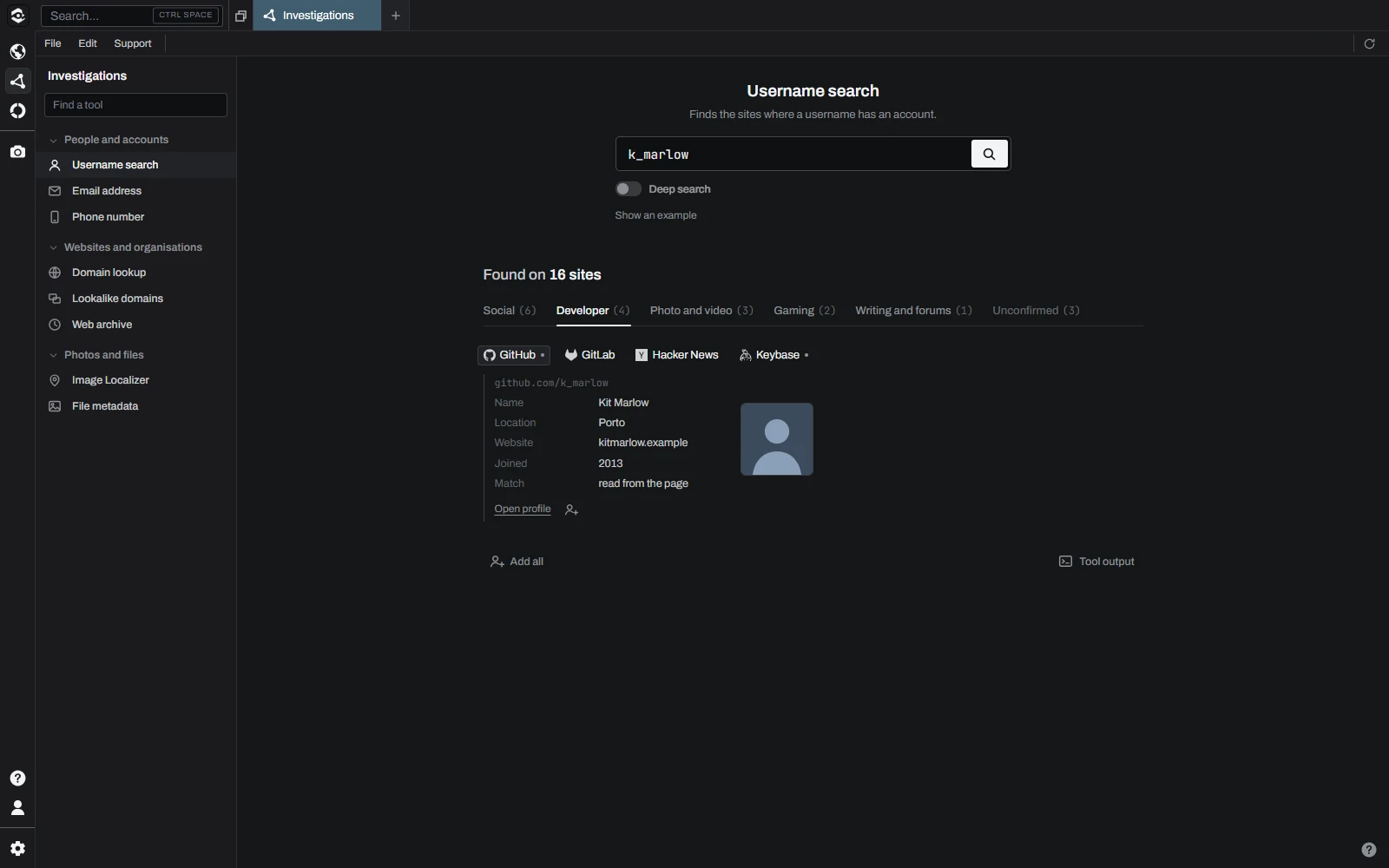Open the Domain lookup tool

[x=135, y=273]
